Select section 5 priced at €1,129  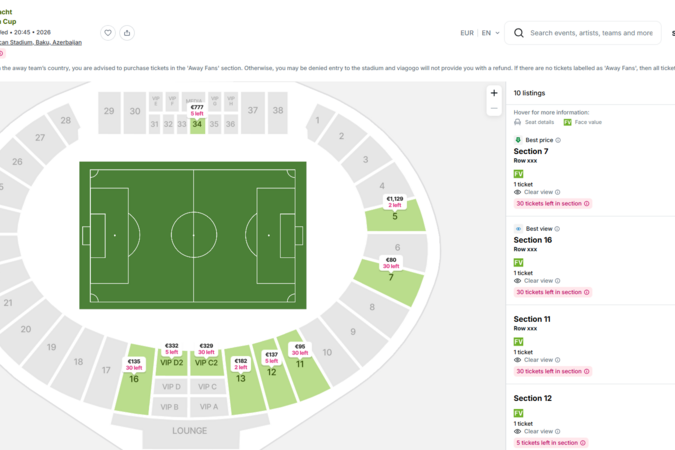coord(395,215)
